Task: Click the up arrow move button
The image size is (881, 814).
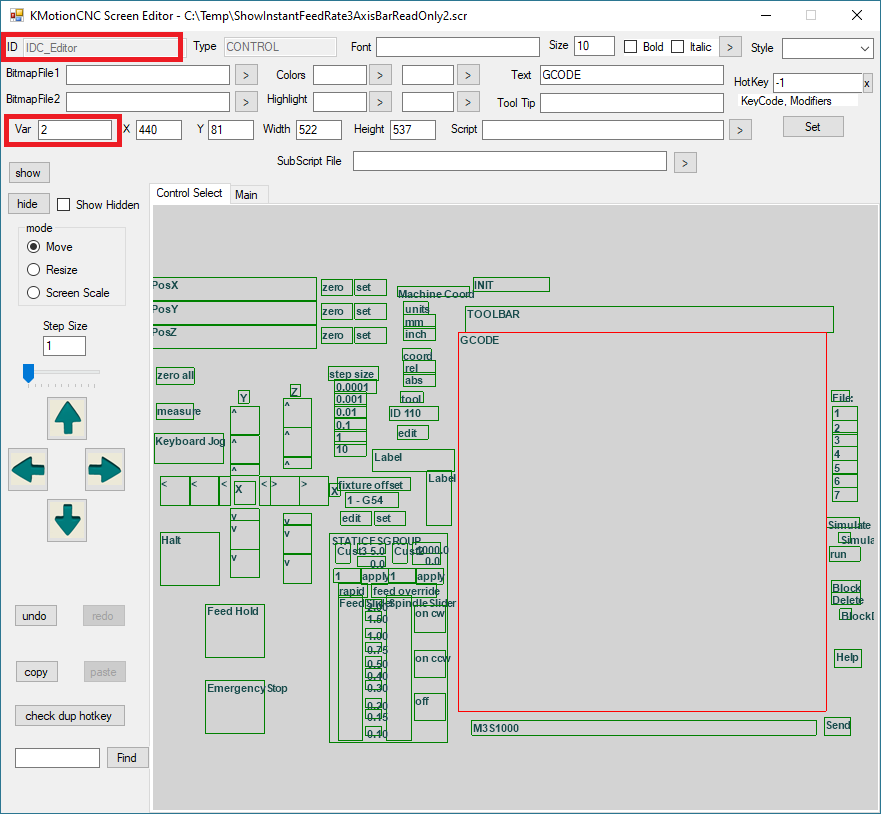Action: click(67, 418)
